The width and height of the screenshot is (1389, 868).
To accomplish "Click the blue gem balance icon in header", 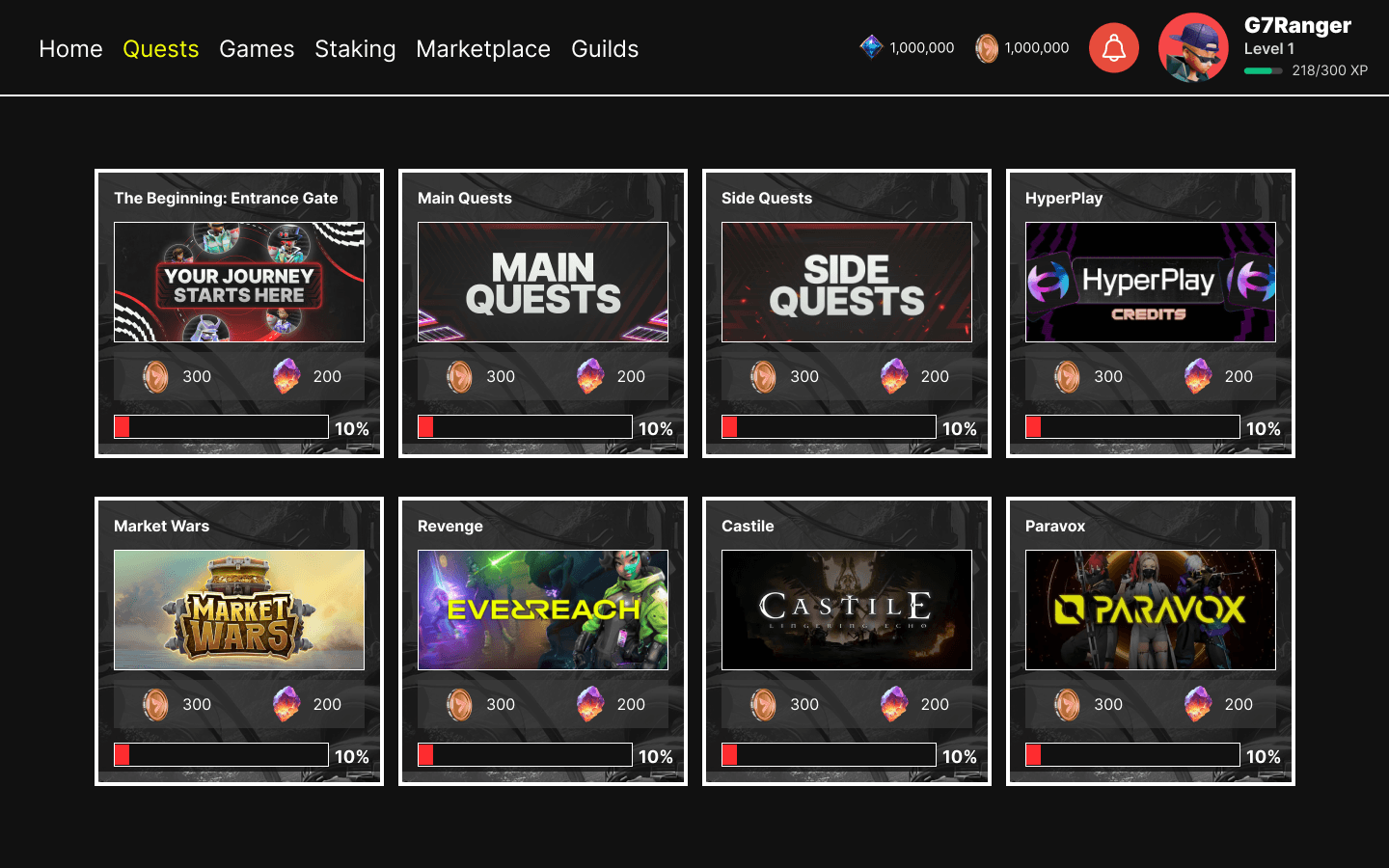I will point(871,47).
